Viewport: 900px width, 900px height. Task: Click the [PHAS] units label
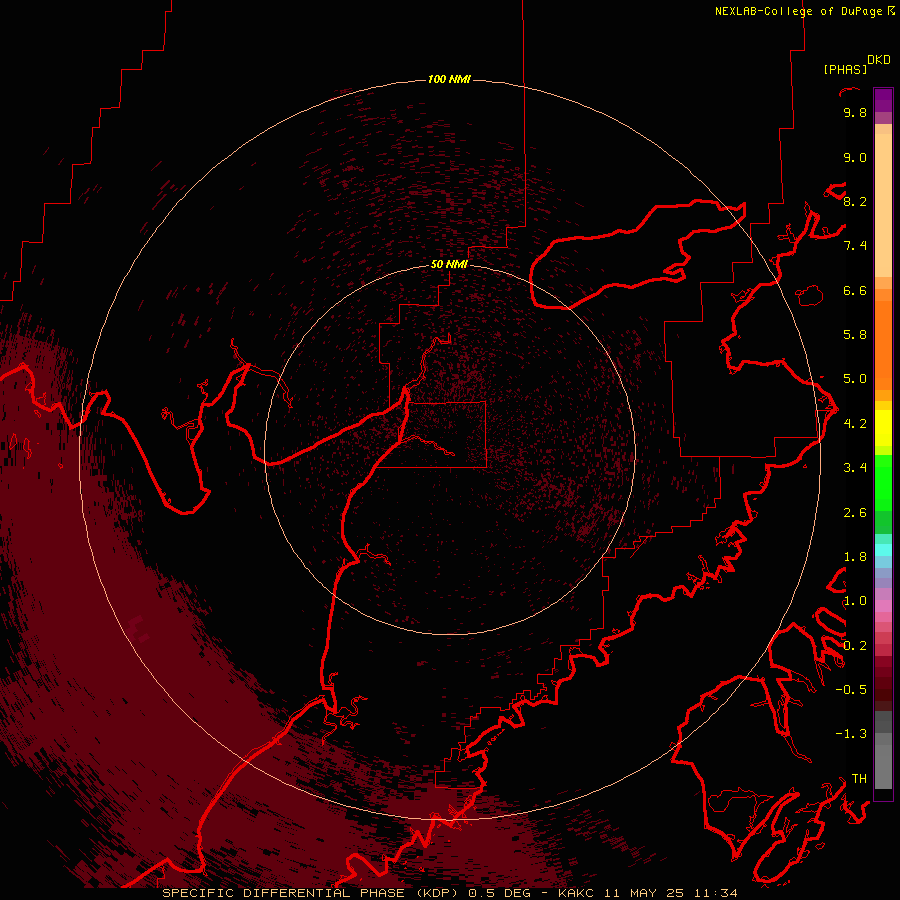coord(845,69)
